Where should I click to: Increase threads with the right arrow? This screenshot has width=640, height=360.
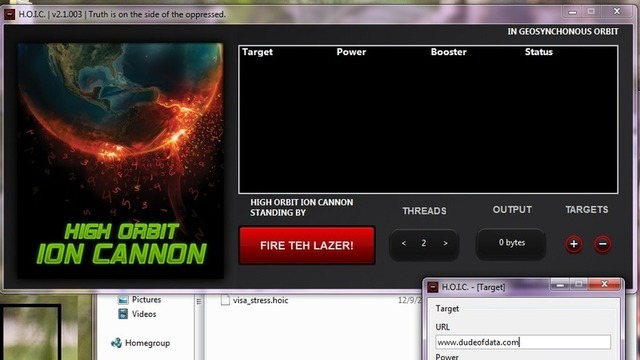click(445, 243)
